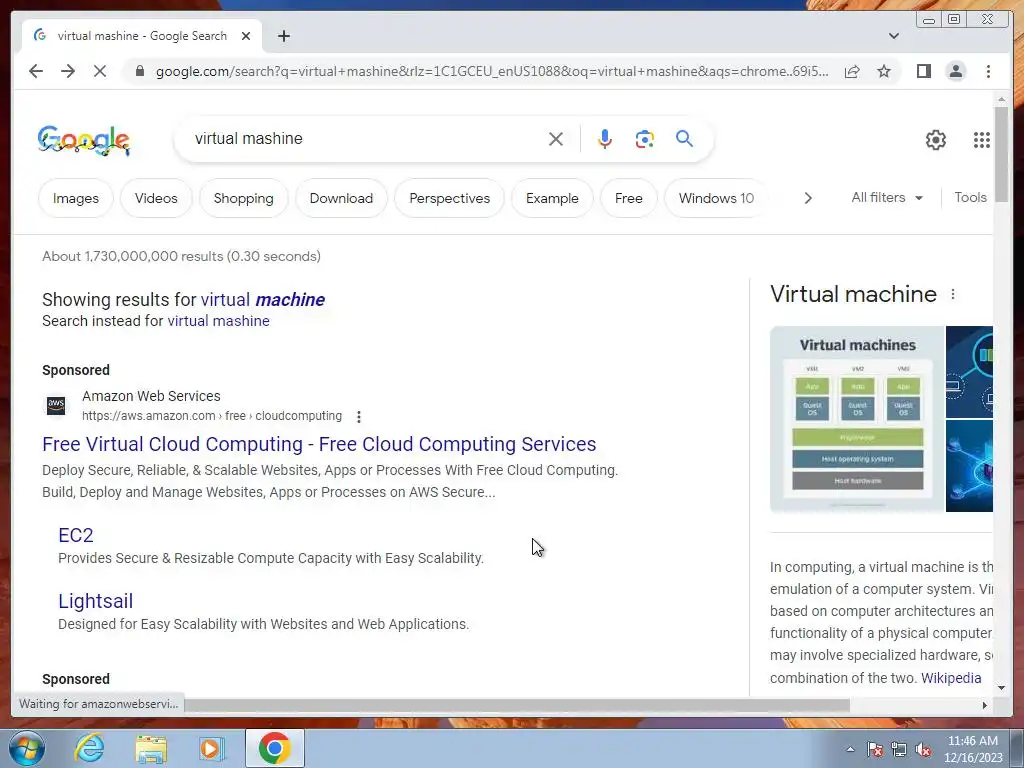Apply the Windows 10 filter chip
This screenshot has width=1024, height=768.
(x=716, y=198)
